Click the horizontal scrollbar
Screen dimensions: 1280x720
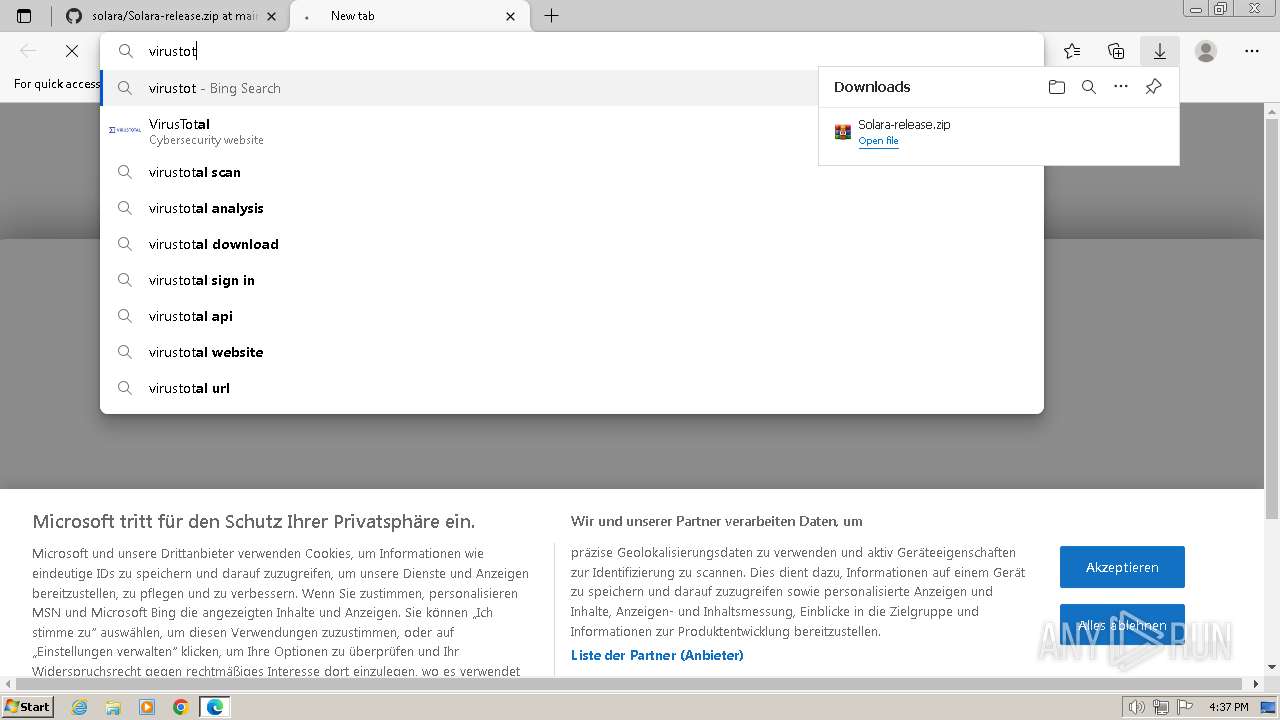pyautogui.click(x=630, y=685)
